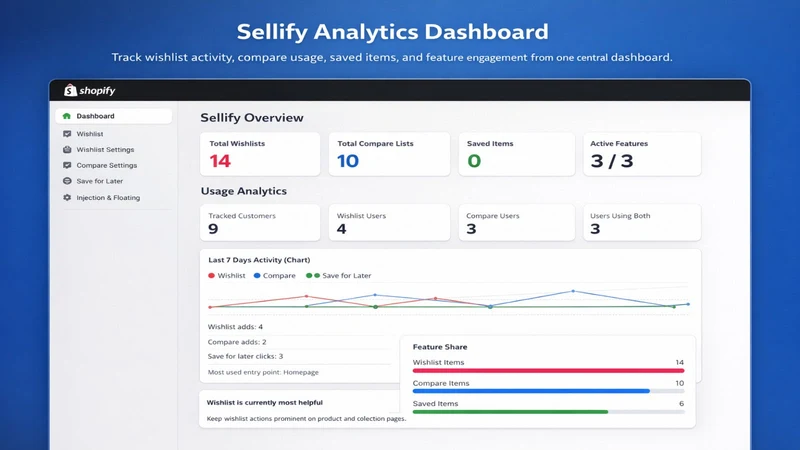The height and width of the screenshot is (450, 800).
Task: Click the "Feature Share" heading
Action: (x=440, y=347)
